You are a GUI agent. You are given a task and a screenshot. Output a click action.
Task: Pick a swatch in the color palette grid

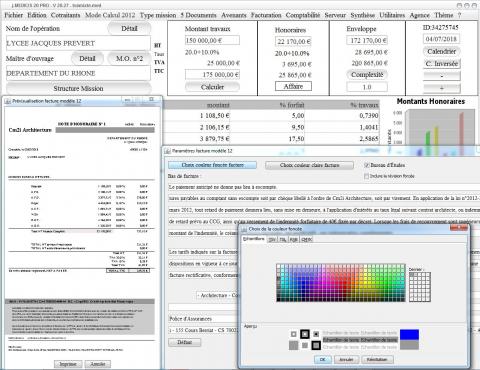tap(340, 283)
